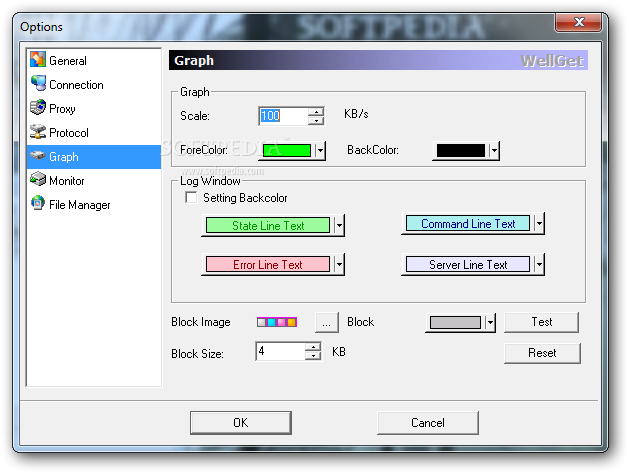
Task: Click the Proxy globe icon
Action: pyautogui.click(x=38, y=108)
